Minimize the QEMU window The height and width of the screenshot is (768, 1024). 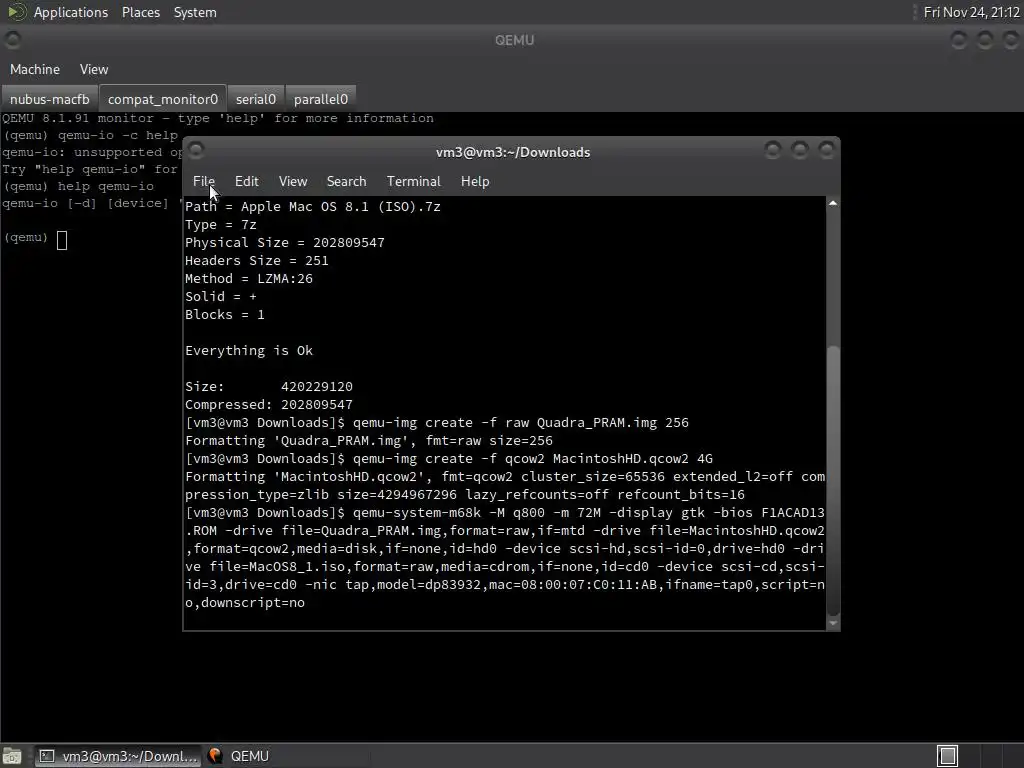point(959,40)
